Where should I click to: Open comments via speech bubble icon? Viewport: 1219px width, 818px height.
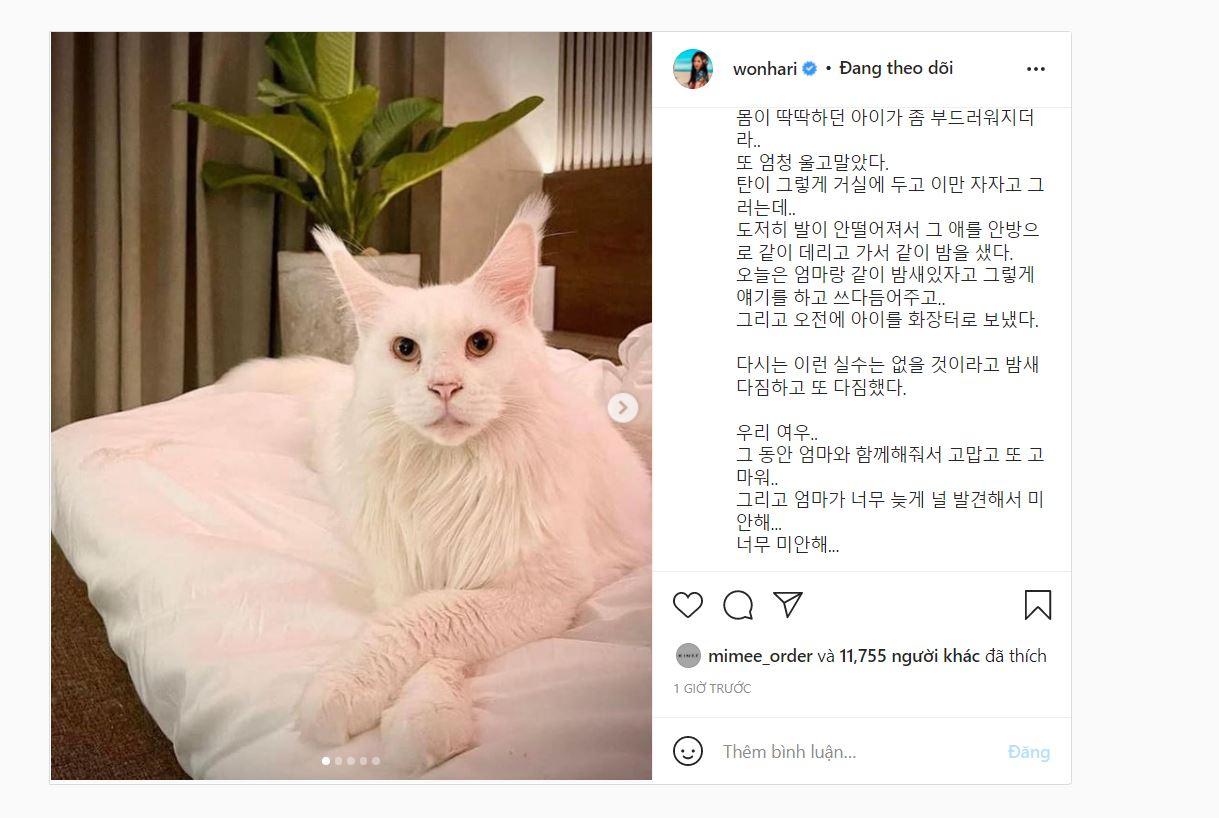tap(738, 605)
